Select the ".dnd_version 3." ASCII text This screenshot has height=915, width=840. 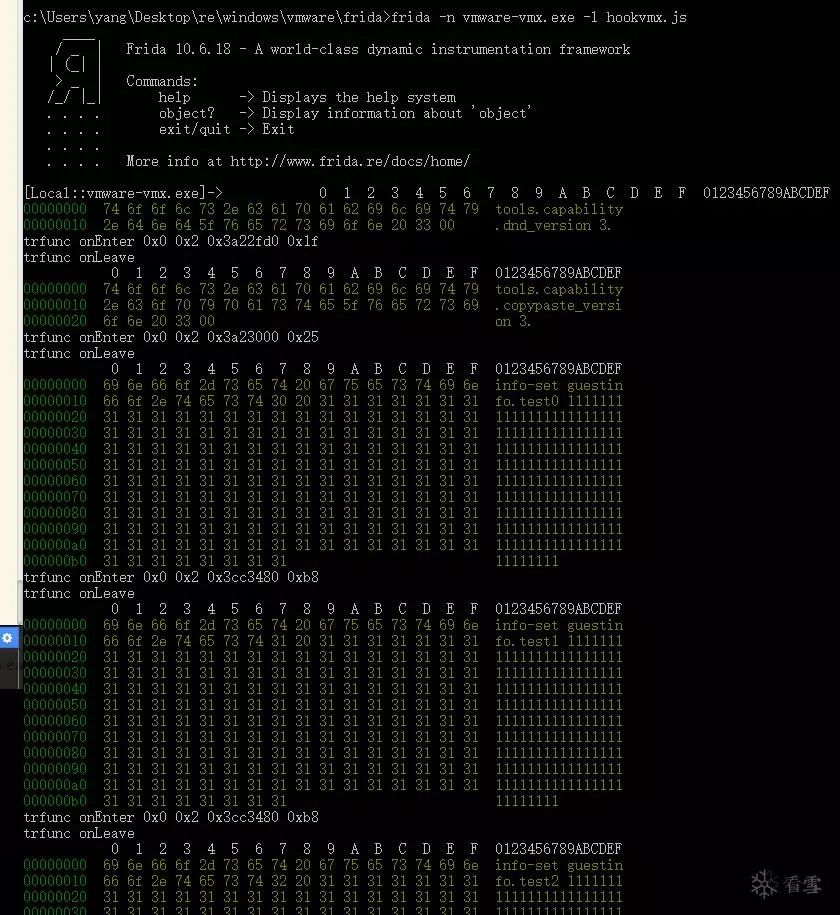click(x=553, y=225)
